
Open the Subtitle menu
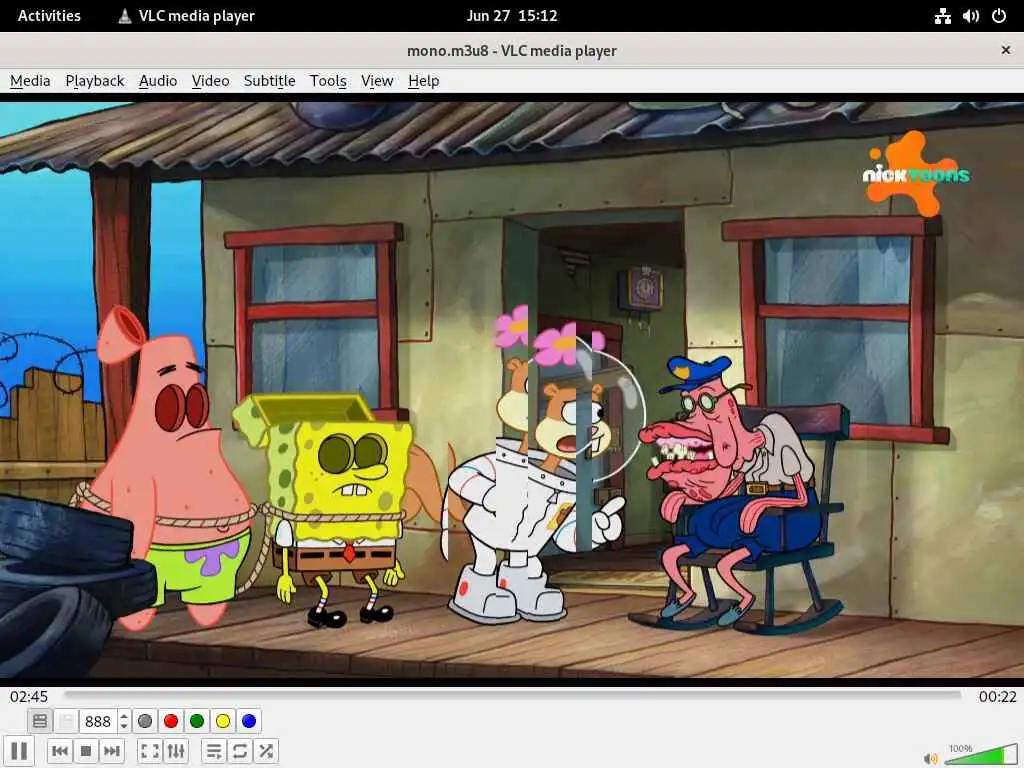pyautogui.click(x=269, y=80)
